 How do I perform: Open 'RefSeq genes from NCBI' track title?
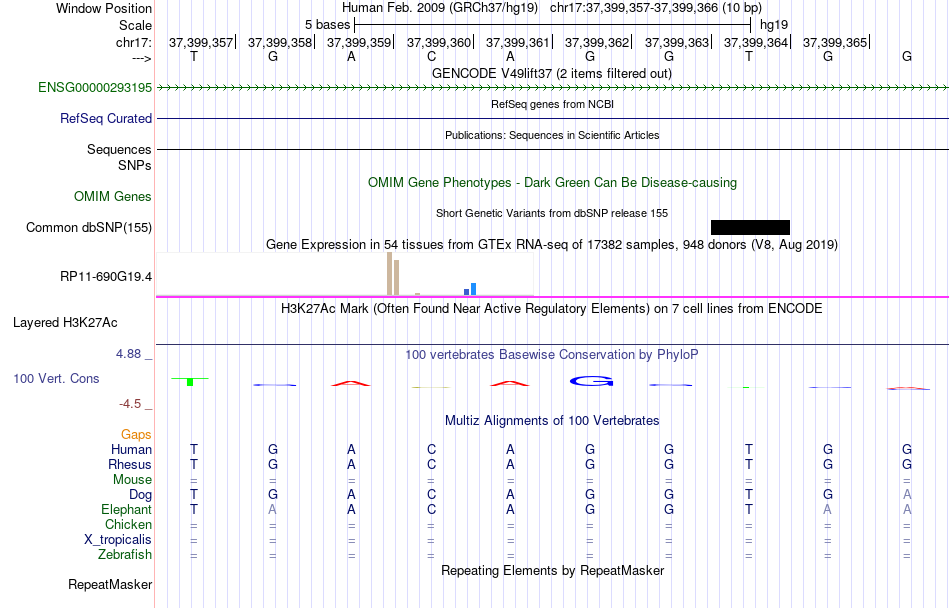(552, 104)
